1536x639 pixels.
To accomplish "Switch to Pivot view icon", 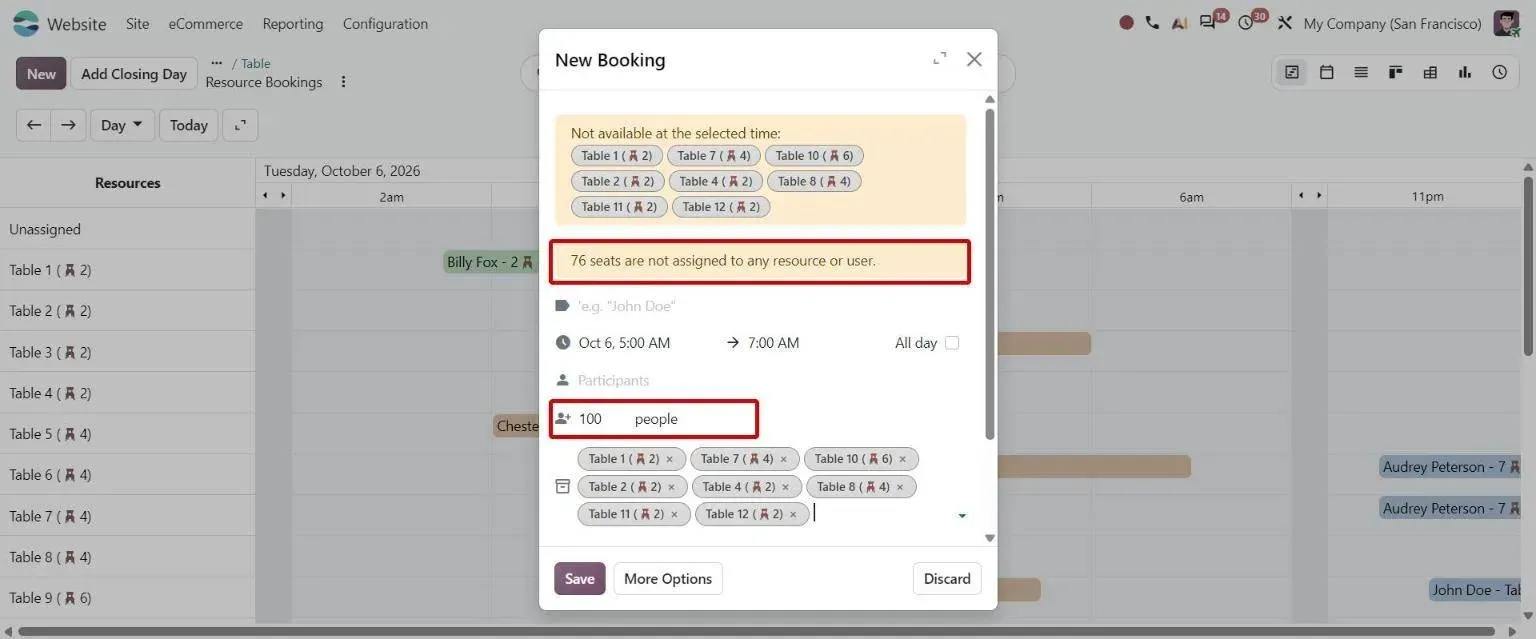I will click(x=1430, y=72).
